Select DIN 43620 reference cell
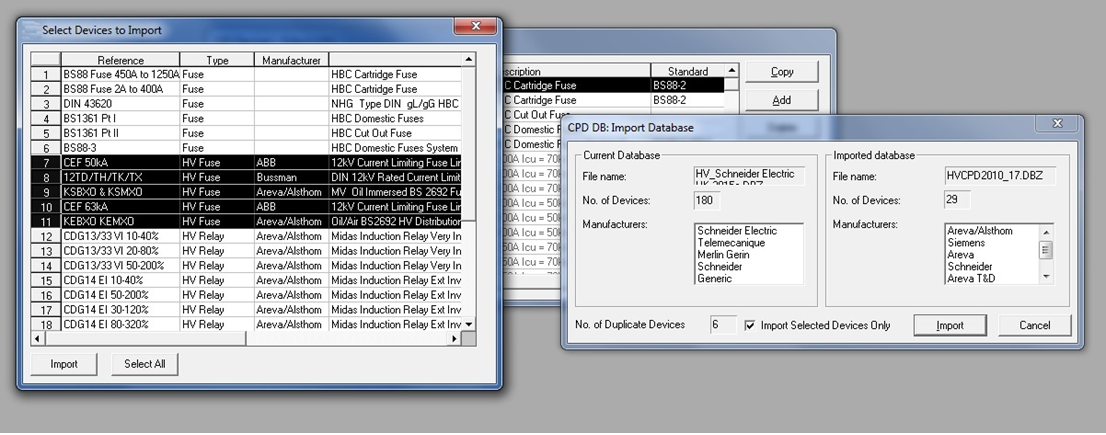 (121, 104)
